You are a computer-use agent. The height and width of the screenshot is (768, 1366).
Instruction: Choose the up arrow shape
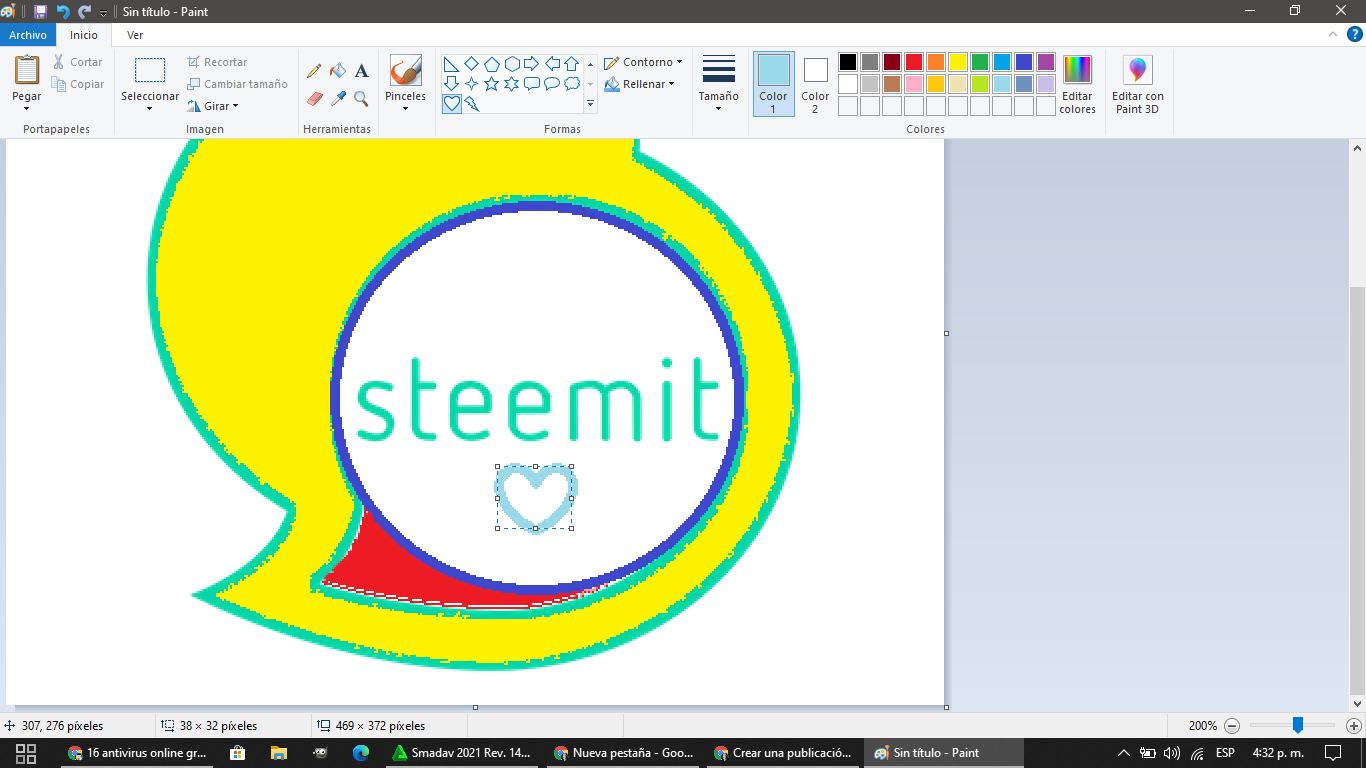pos(571,64)
